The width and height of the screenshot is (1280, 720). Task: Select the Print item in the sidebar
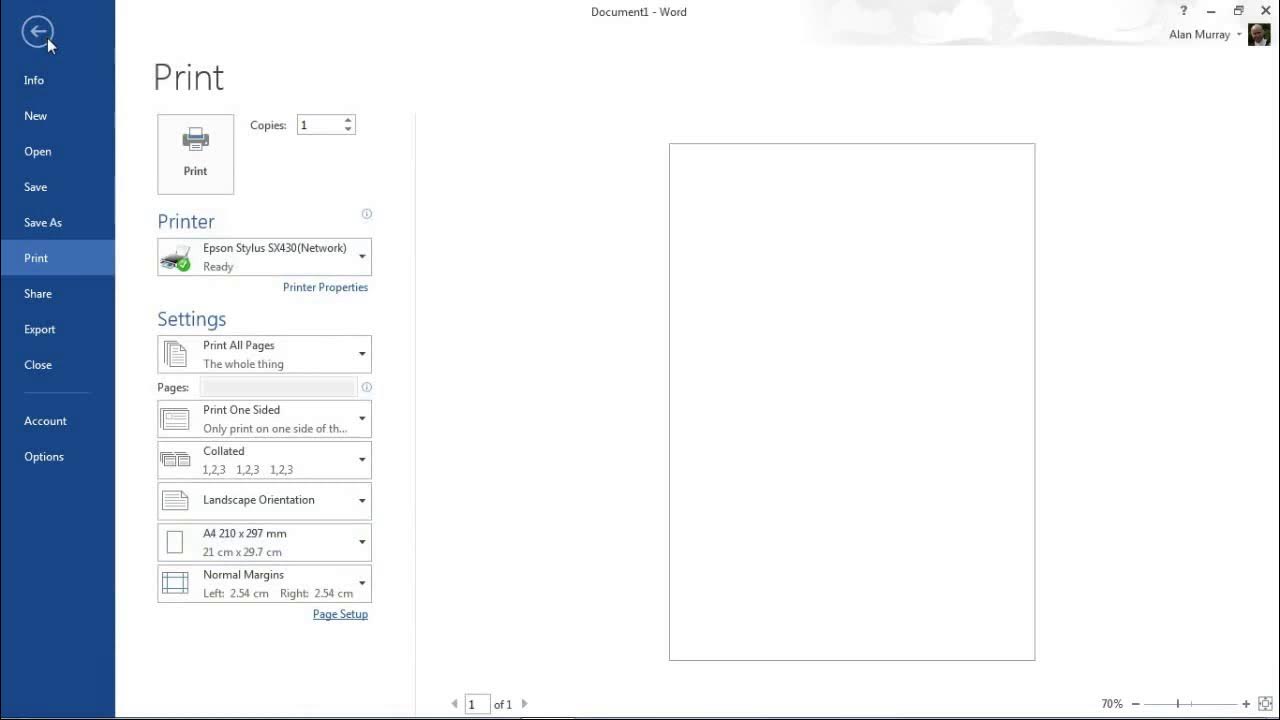tap(57, 258)
